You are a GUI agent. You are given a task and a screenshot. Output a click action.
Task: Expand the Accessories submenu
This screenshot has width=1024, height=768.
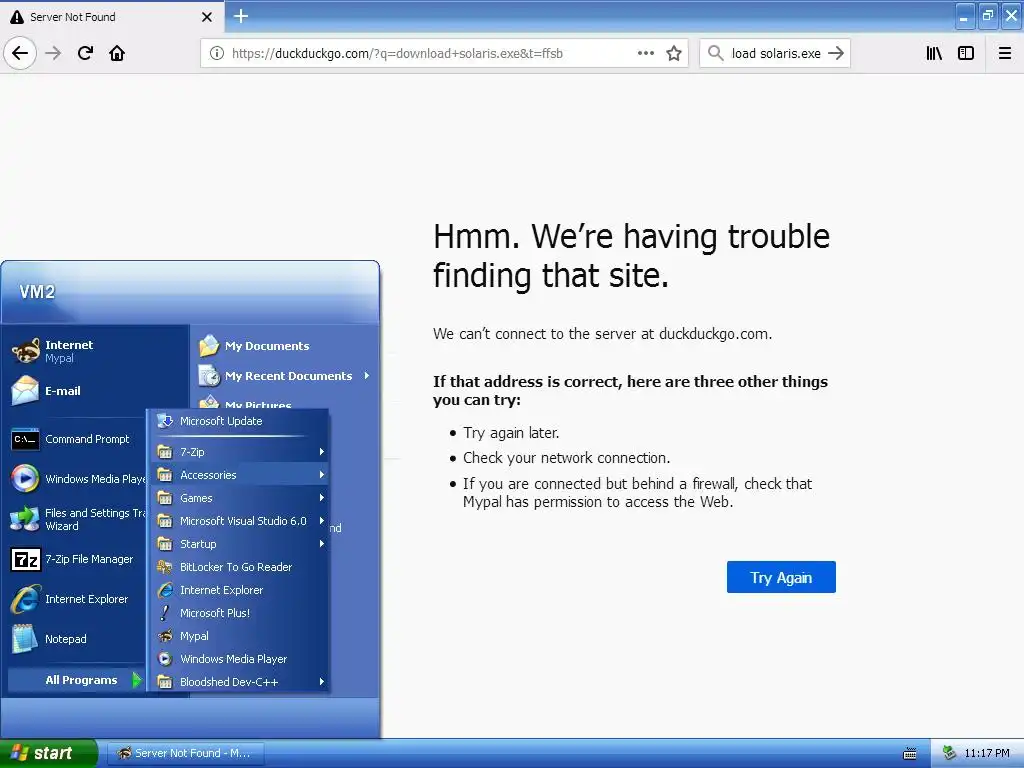click(x=238, y=475)
